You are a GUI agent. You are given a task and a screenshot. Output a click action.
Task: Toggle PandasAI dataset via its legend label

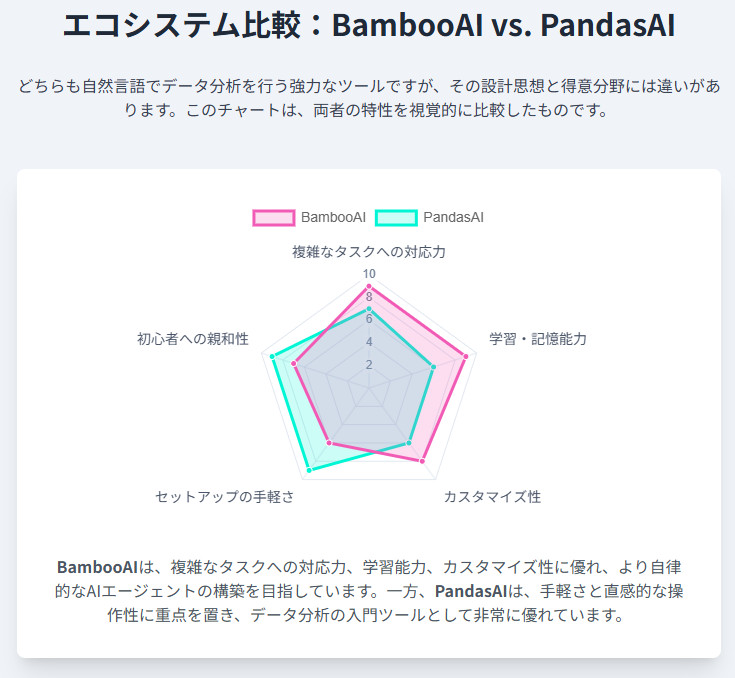coord(453,217)
